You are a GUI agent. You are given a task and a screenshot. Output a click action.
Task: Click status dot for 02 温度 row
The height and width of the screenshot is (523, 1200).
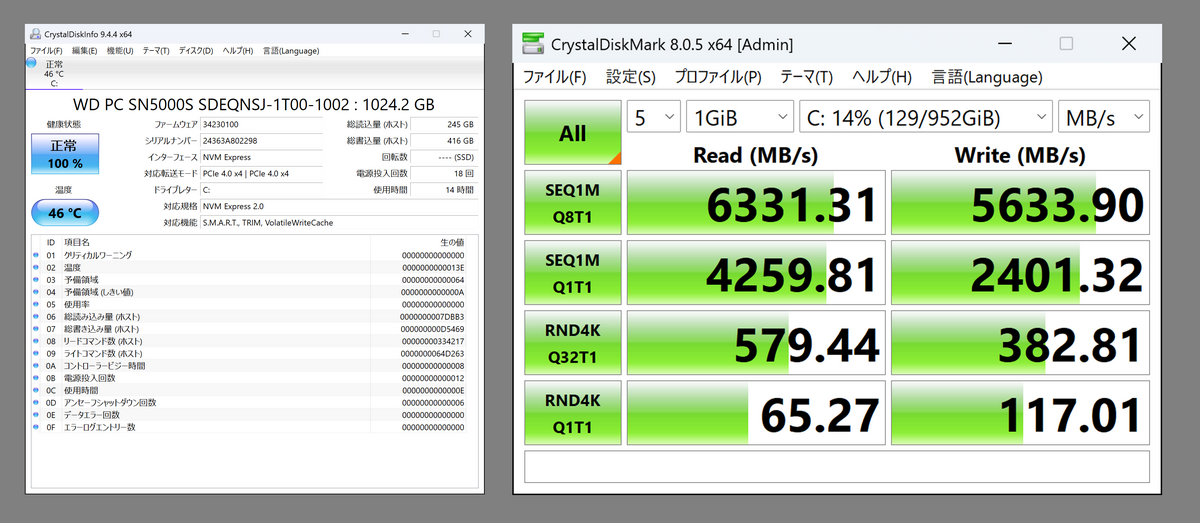click(x=36, y=267)
